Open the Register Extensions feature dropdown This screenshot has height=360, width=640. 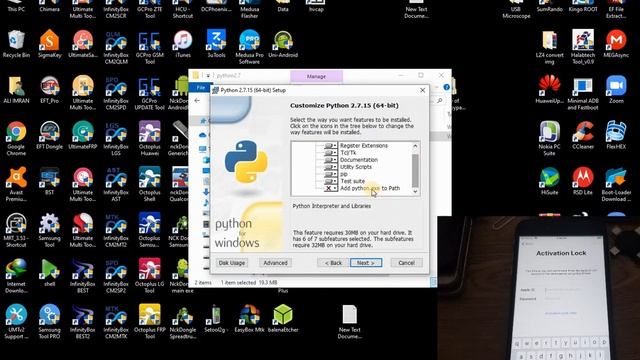[x=331, y=146]
